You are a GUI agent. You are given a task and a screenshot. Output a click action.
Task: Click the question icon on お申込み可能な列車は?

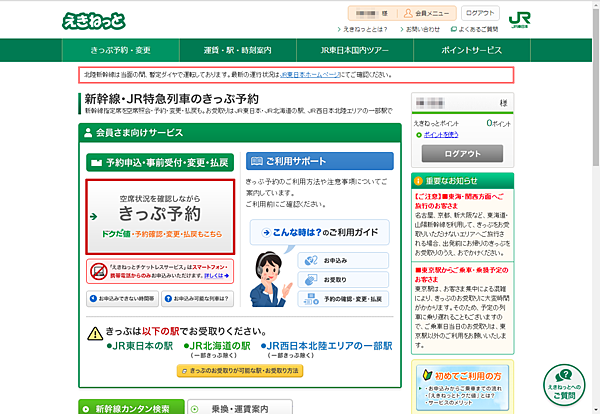(x=168, y=298)
